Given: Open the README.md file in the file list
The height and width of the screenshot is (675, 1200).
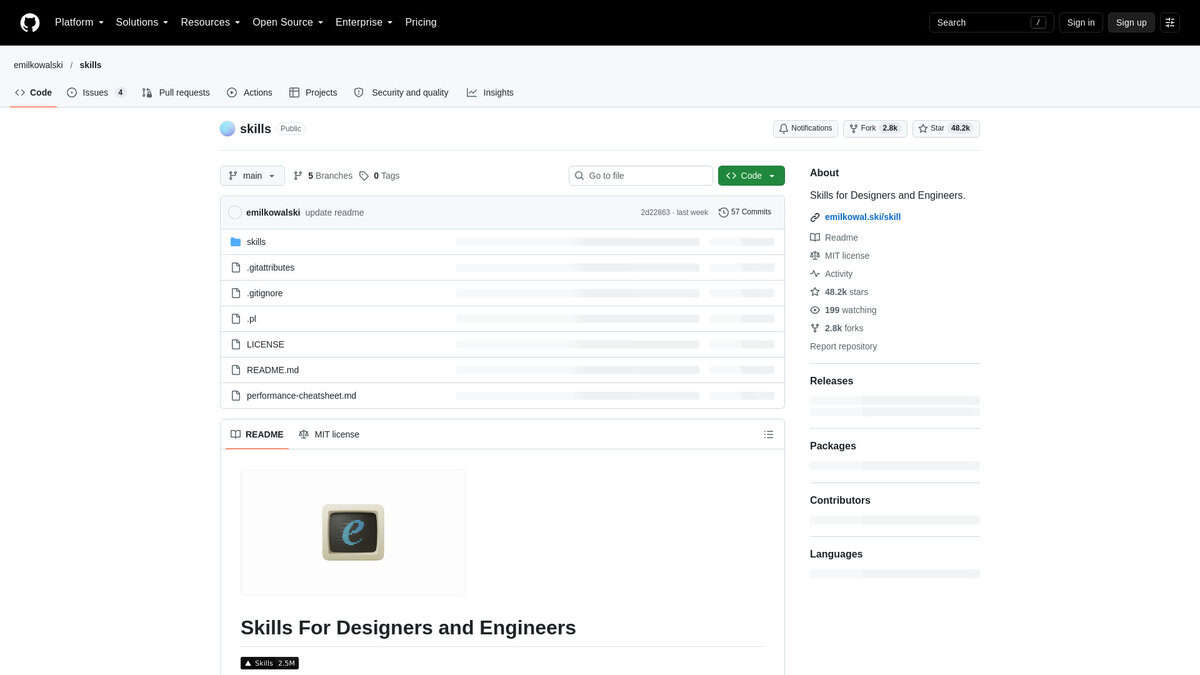Looking at the screenshot, I should click(x=272, y=370).
